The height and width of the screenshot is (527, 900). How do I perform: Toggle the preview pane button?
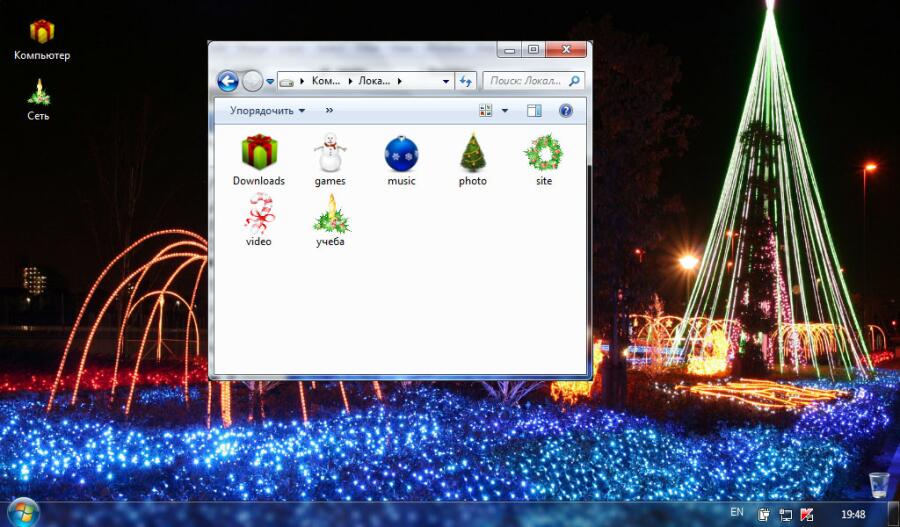click(x=534, y=111)
